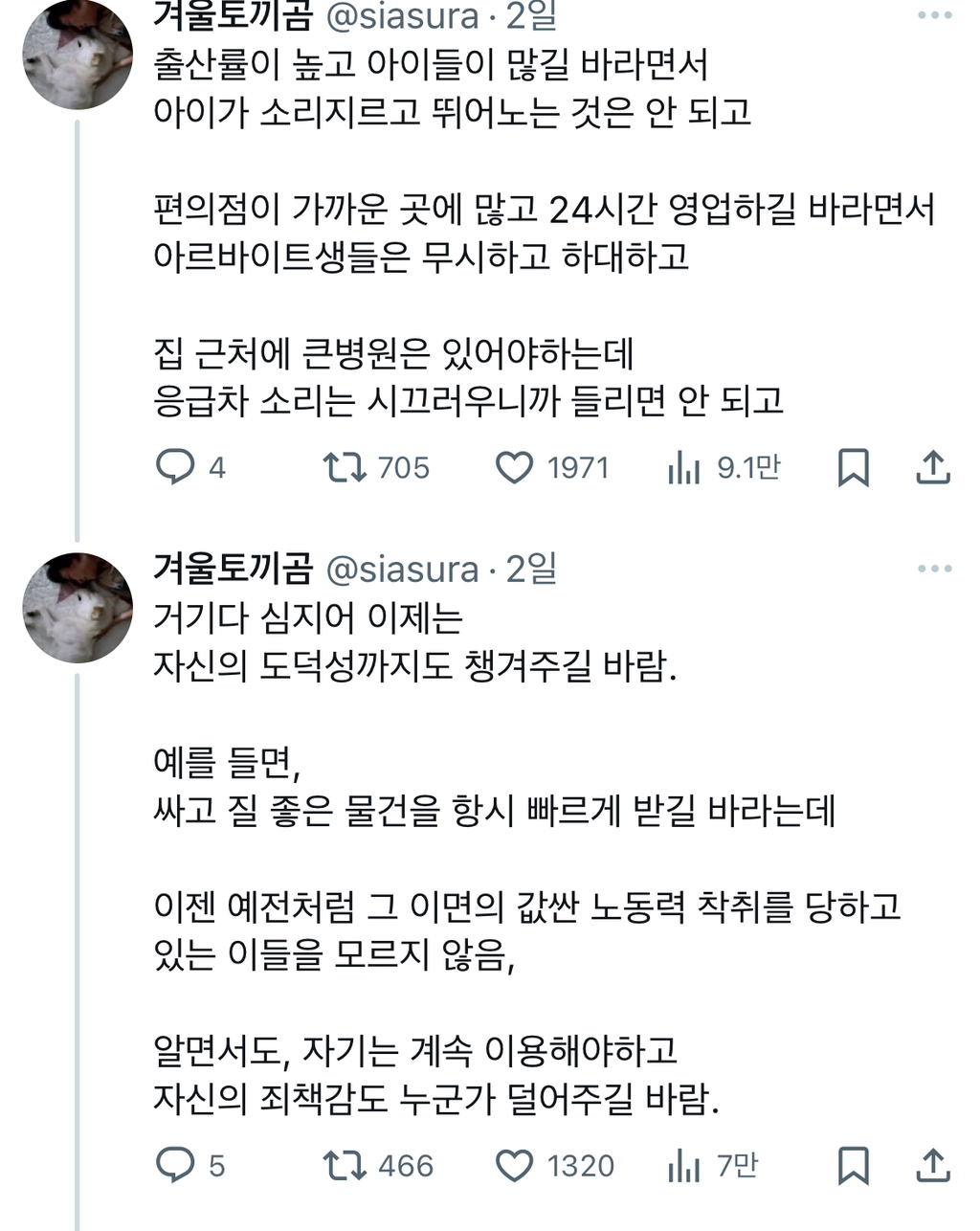Open more options for the second tweet
This screenshot has width=980, height=1231.
tap(934, 569)
